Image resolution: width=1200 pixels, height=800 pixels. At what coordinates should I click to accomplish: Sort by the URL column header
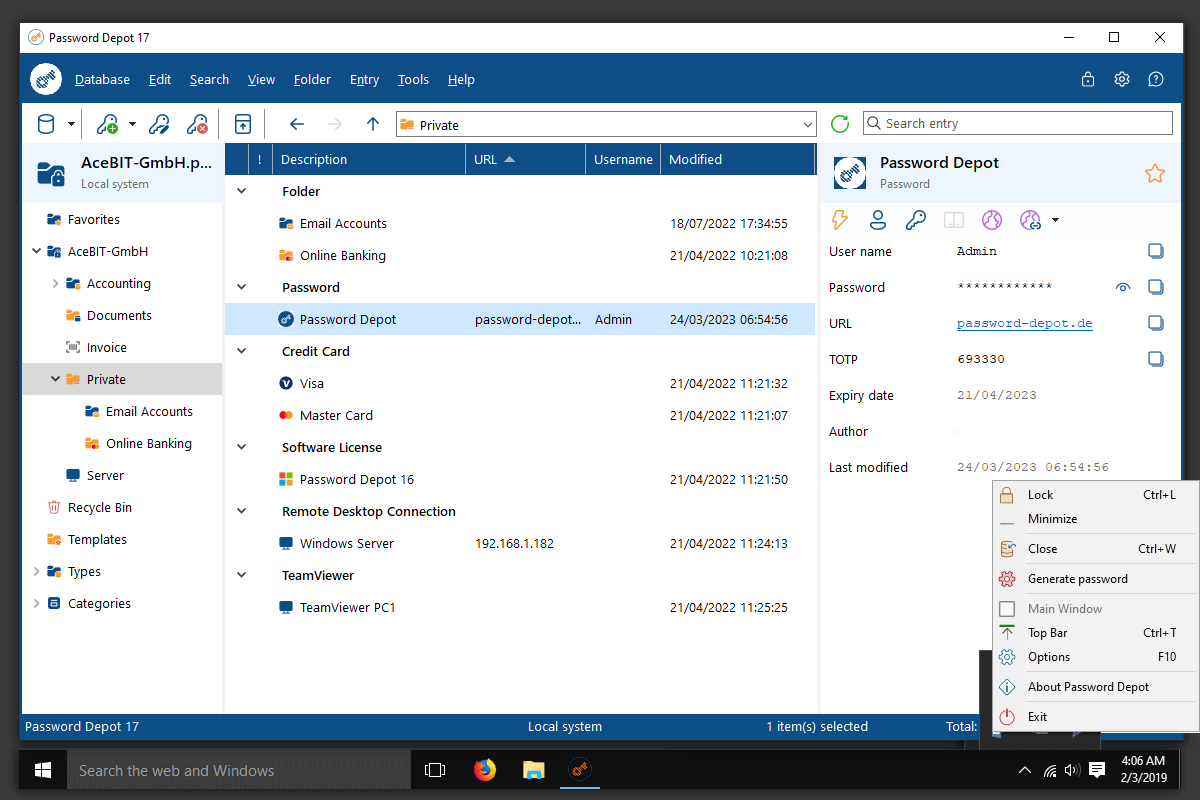[x=525, y=159]
